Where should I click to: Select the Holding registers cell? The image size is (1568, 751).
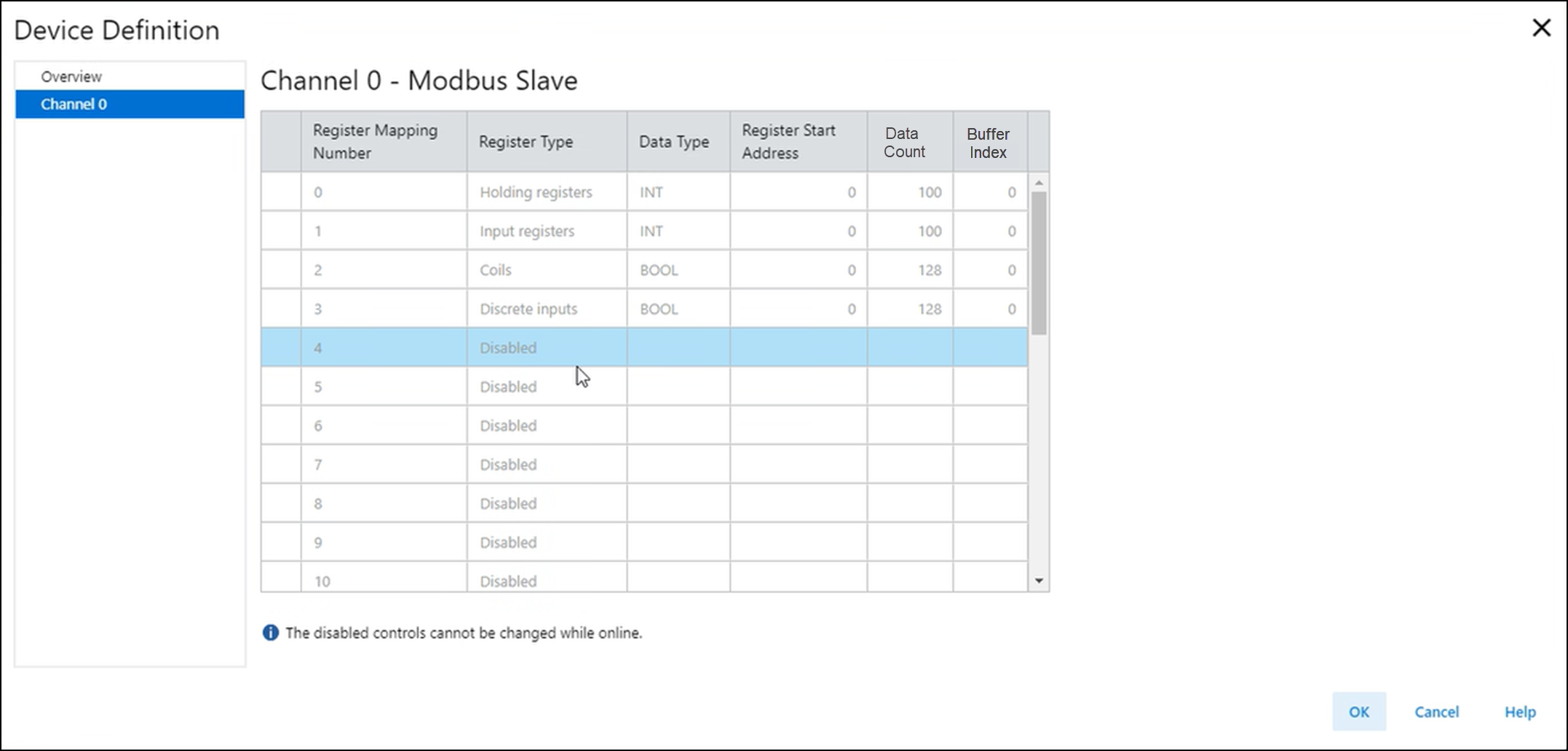click(546, 192)
